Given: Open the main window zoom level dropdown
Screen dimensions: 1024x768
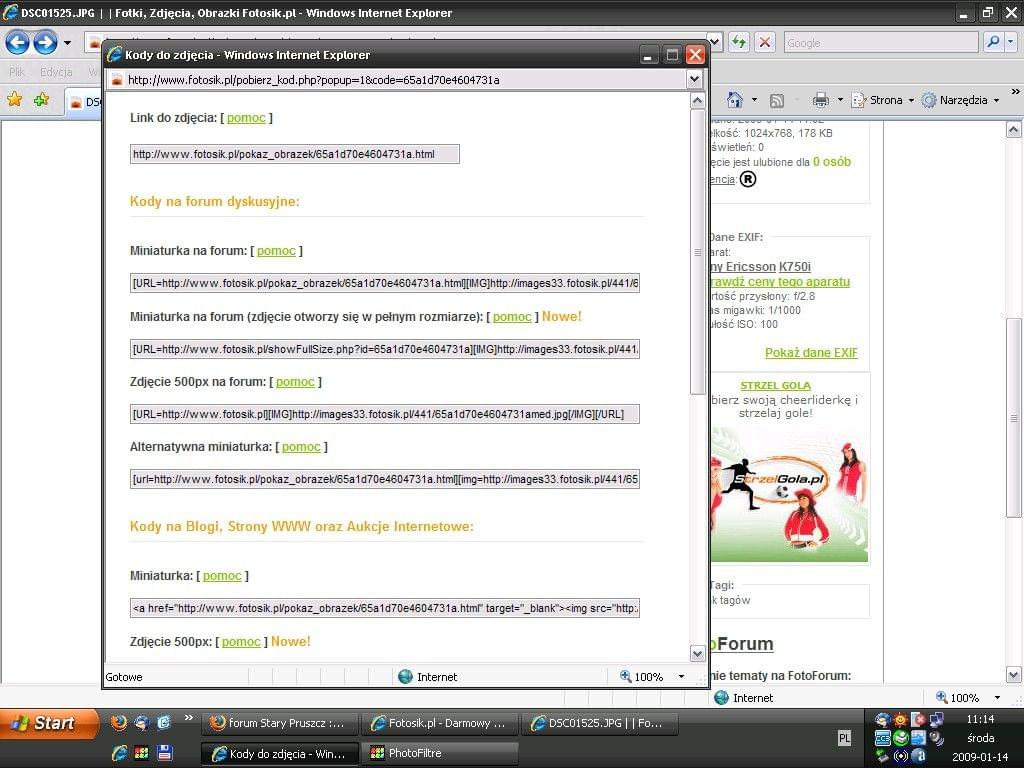Looking at the screenshot, I should click(997, 697).
